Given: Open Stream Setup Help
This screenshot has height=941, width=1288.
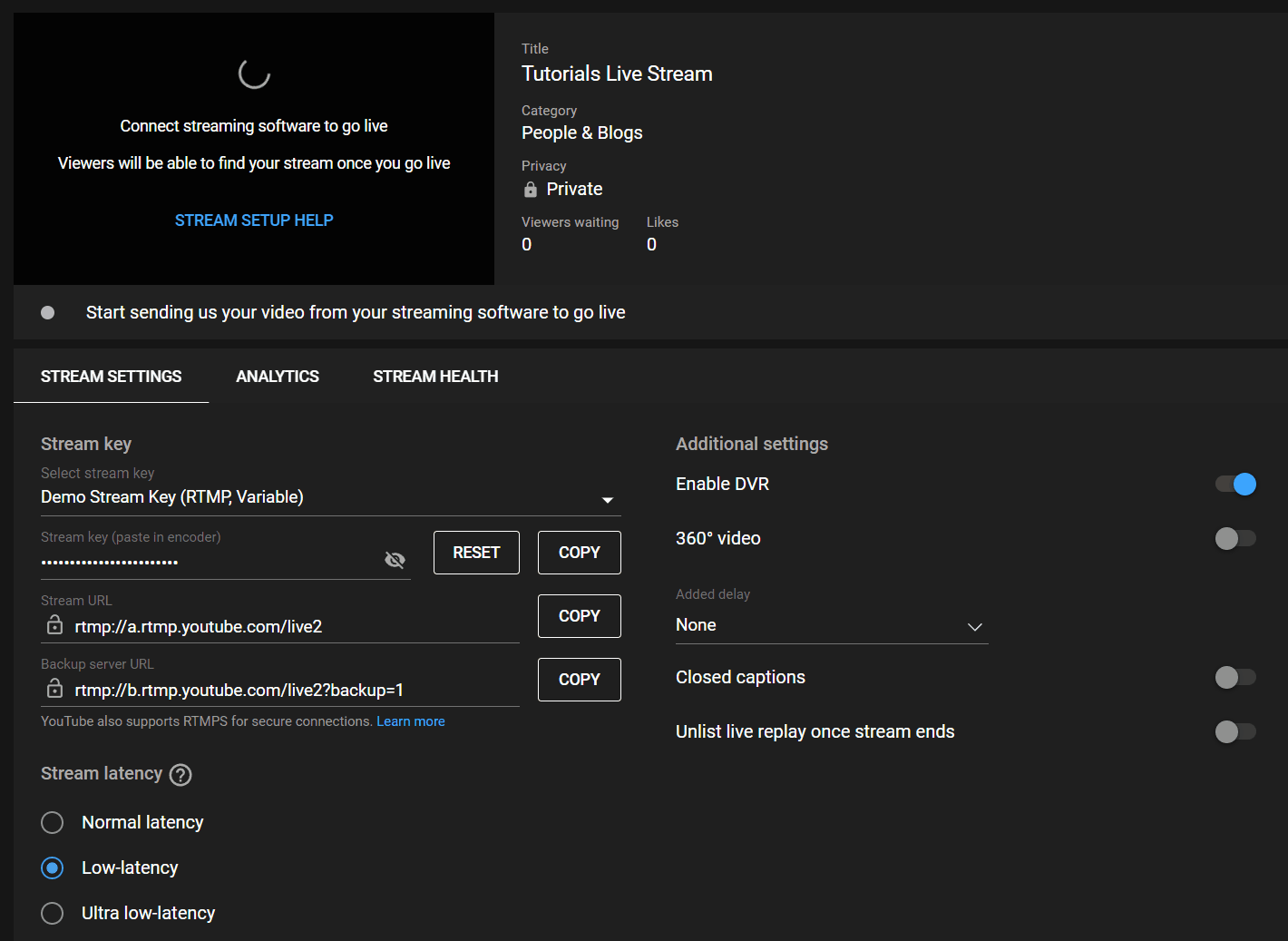Looking at the screenshot, I should [254, 220].
